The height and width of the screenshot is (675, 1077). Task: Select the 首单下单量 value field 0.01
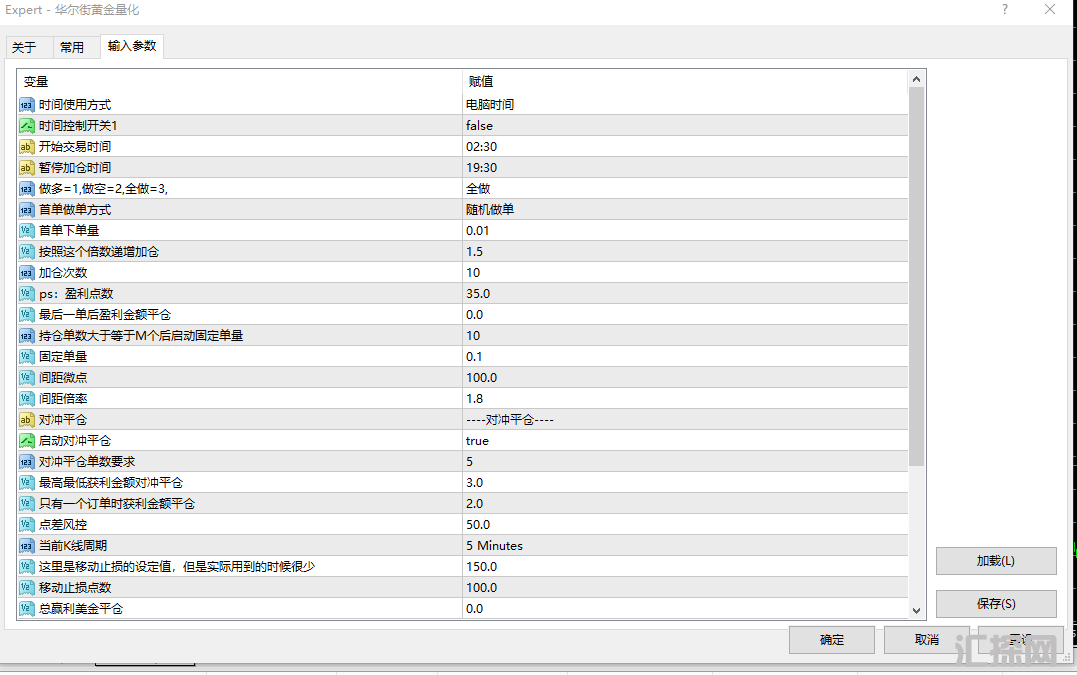[478, 231]
